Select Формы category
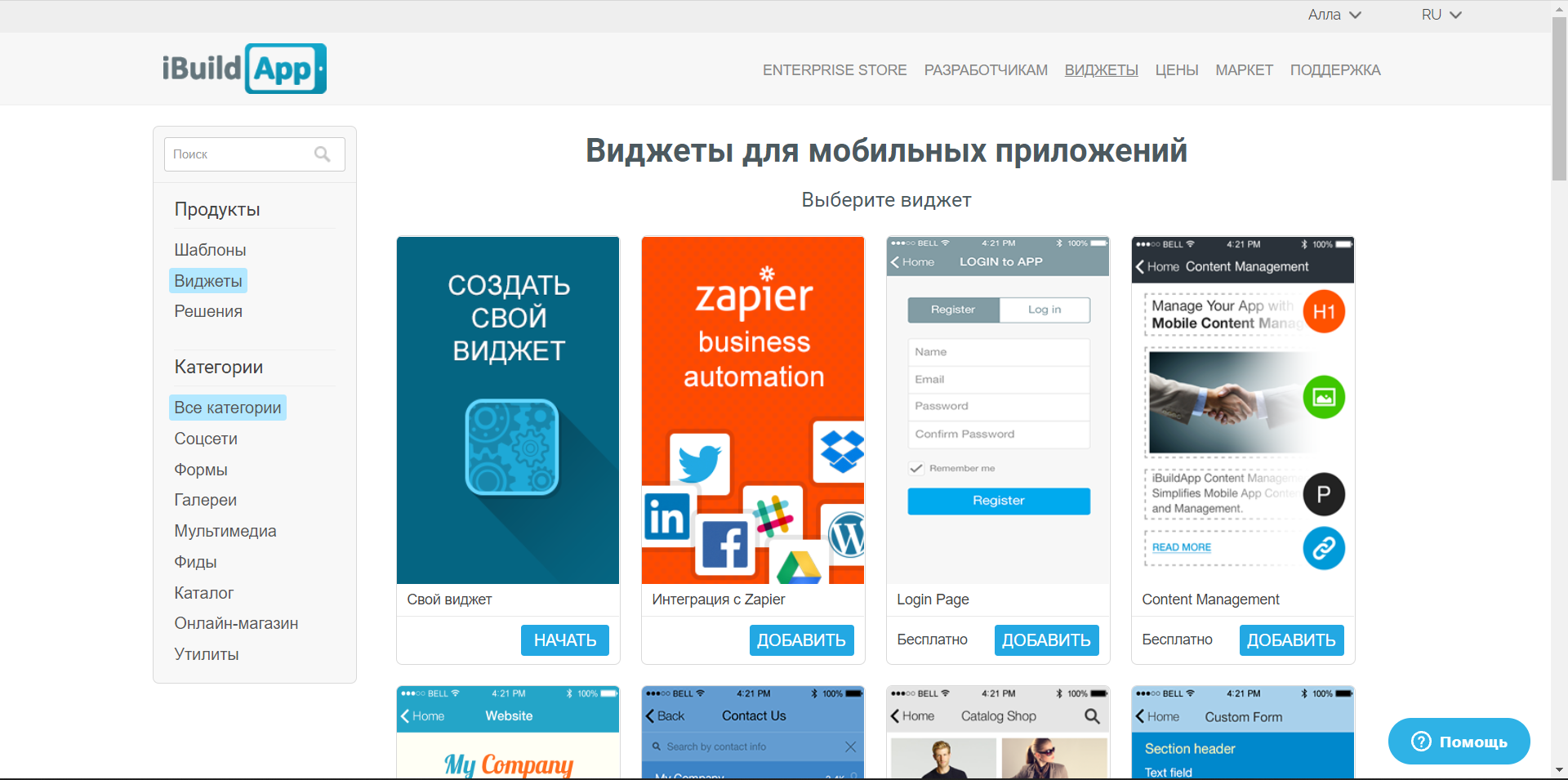The image size is (1568, 780). (x=201, y=470)
